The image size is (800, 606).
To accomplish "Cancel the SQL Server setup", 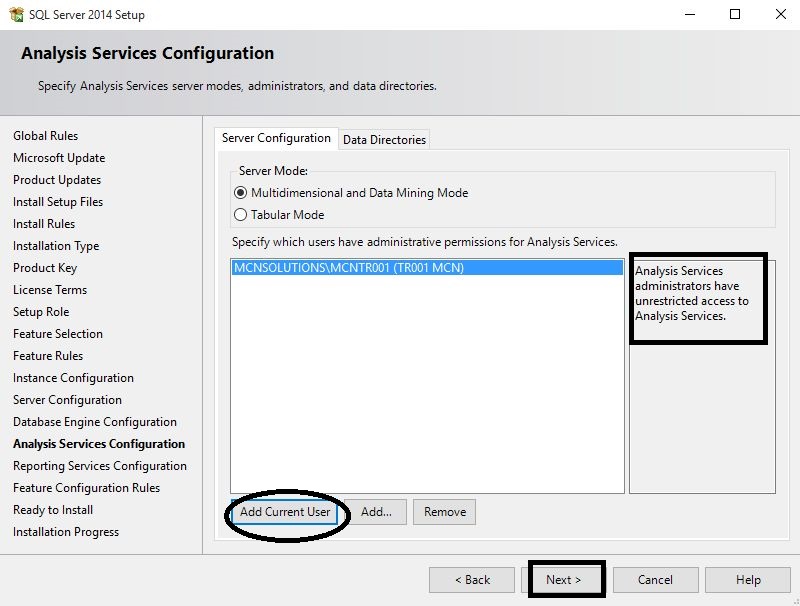I will point(655,580).
